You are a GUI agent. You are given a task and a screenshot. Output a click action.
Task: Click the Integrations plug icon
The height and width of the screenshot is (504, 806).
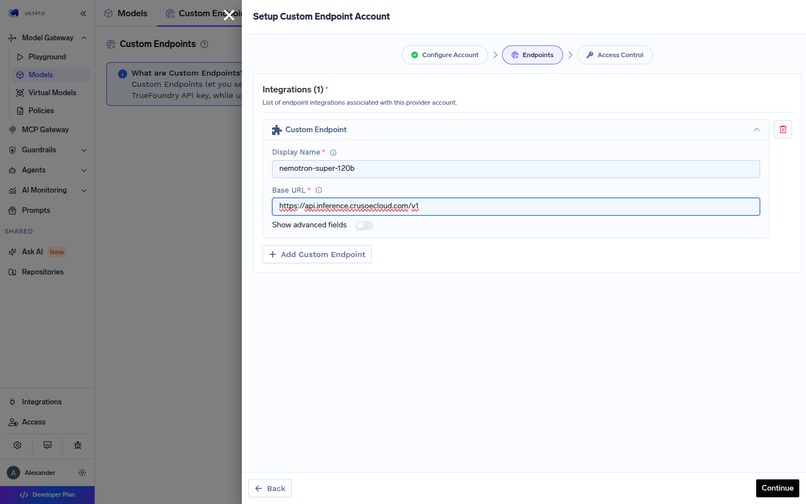(x=12, y=402)
